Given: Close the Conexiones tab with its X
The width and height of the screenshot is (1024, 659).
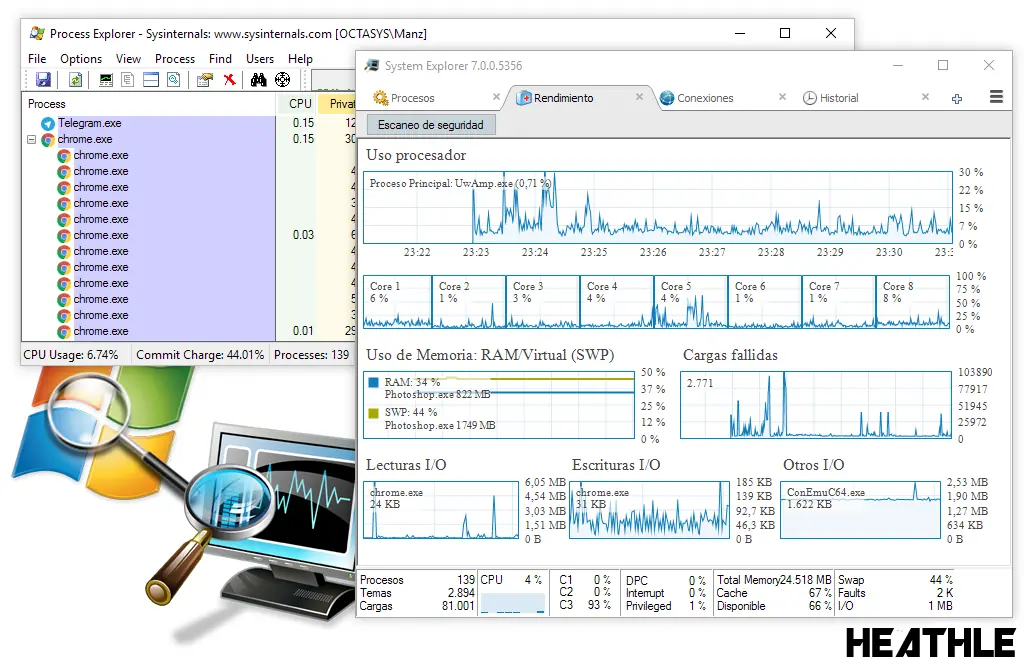Looking at the screenshot, I should tap(782, 97).
